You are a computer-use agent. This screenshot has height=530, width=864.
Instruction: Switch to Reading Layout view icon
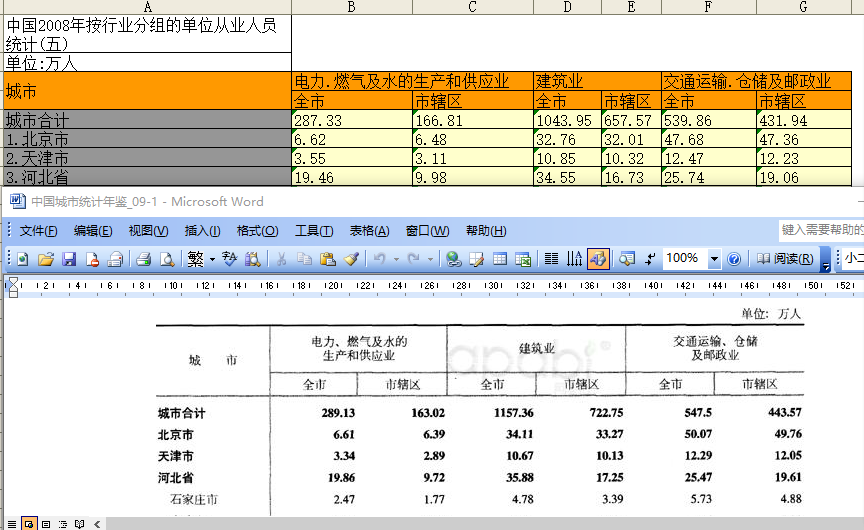(x=79, y=524)
